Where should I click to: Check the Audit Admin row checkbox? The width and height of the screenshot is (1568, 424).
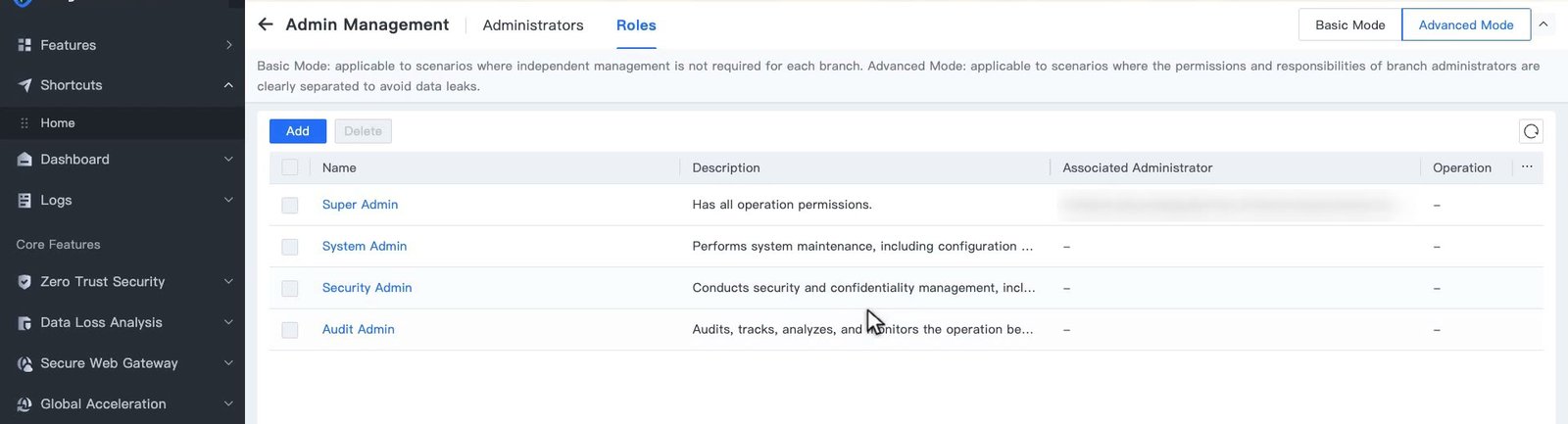[290, 330]
